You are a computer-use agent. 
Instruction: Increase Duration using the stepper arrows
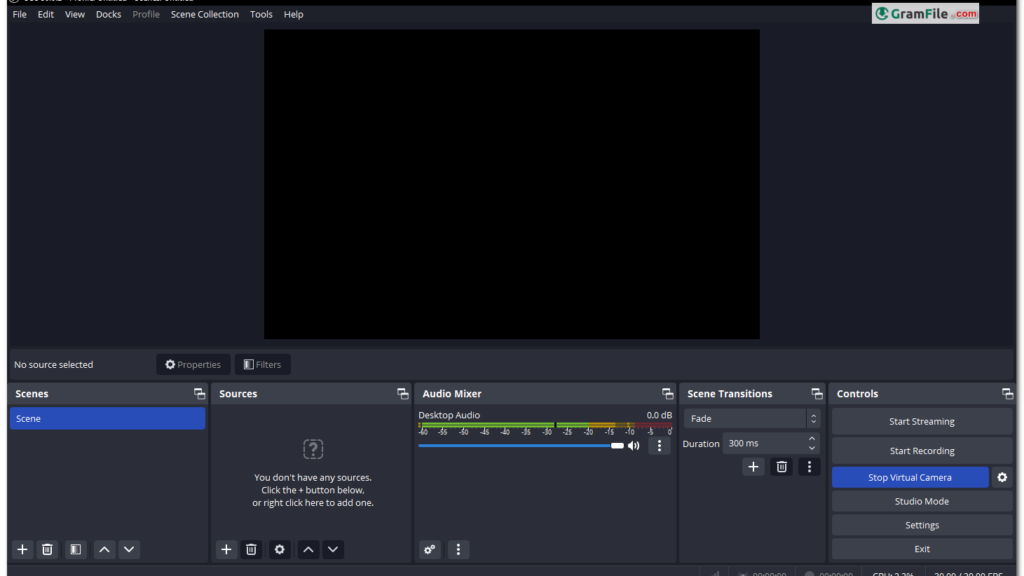810,439
